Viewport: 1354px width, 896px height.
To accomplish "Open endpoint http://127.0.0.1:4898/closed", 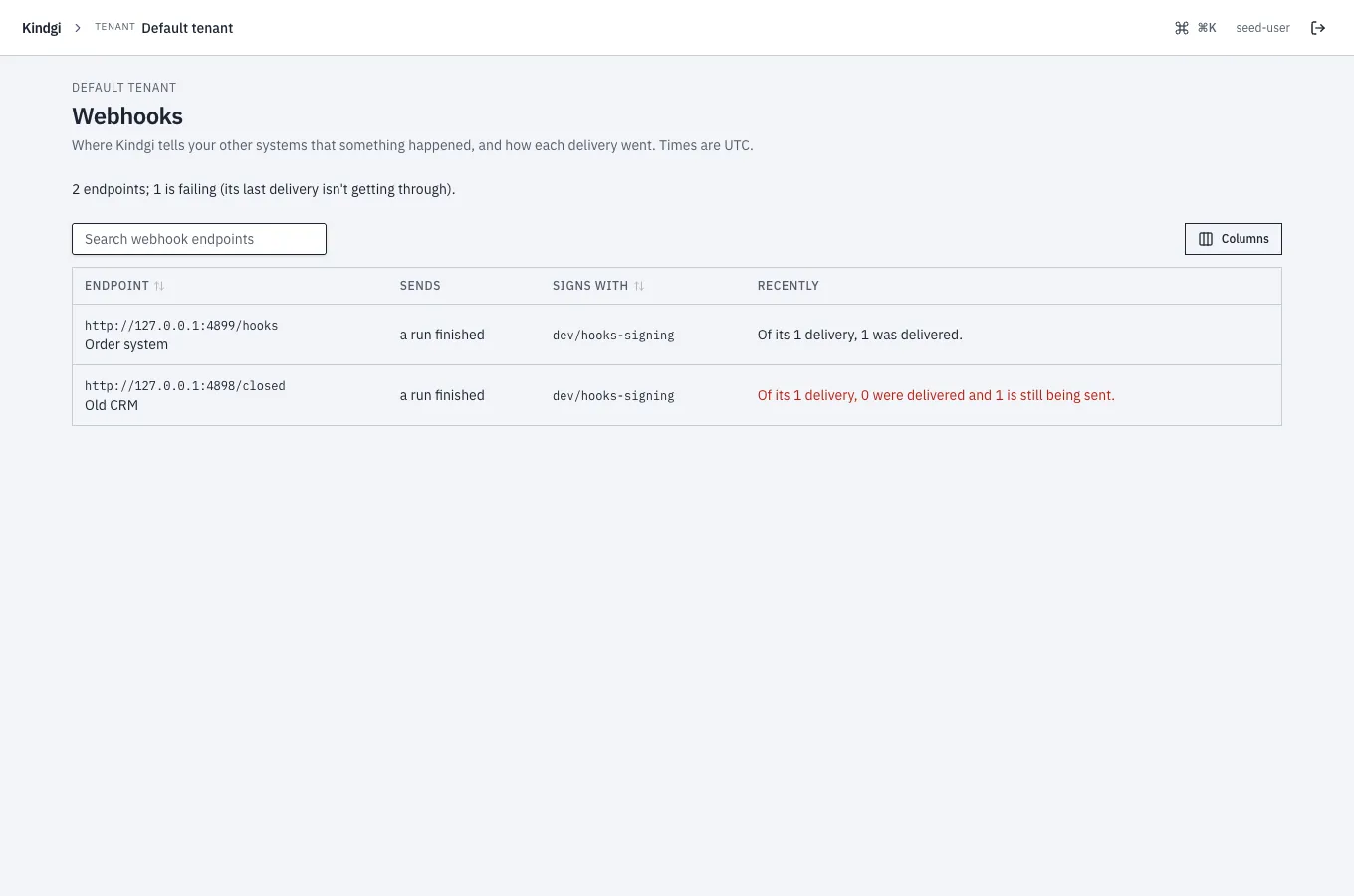I will click(x=185, y=386).
